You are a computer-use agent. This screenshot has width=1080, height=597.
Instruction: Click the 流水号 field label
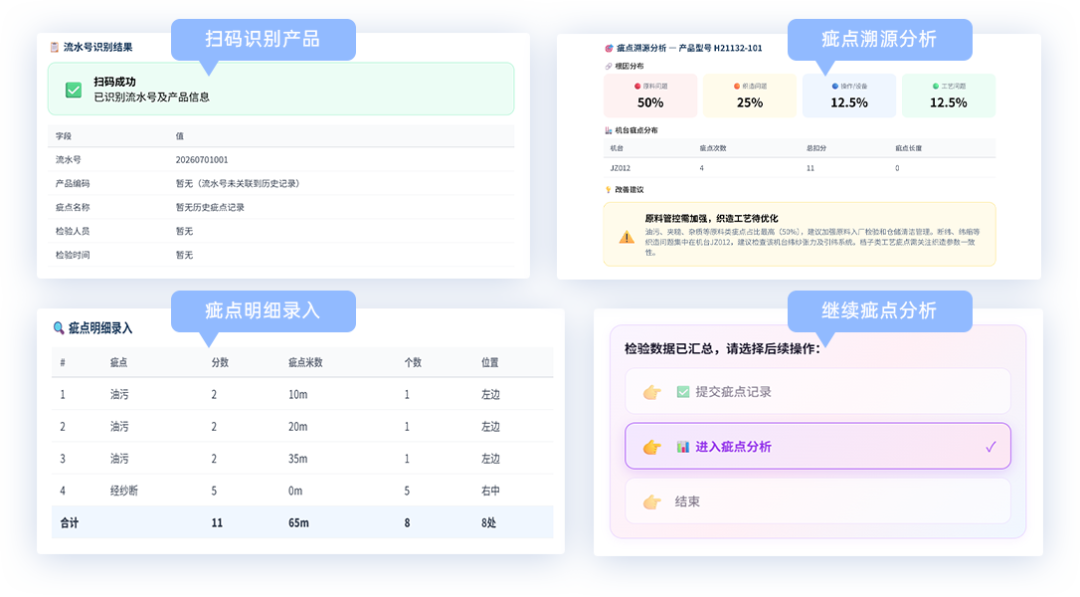(68, 160)
